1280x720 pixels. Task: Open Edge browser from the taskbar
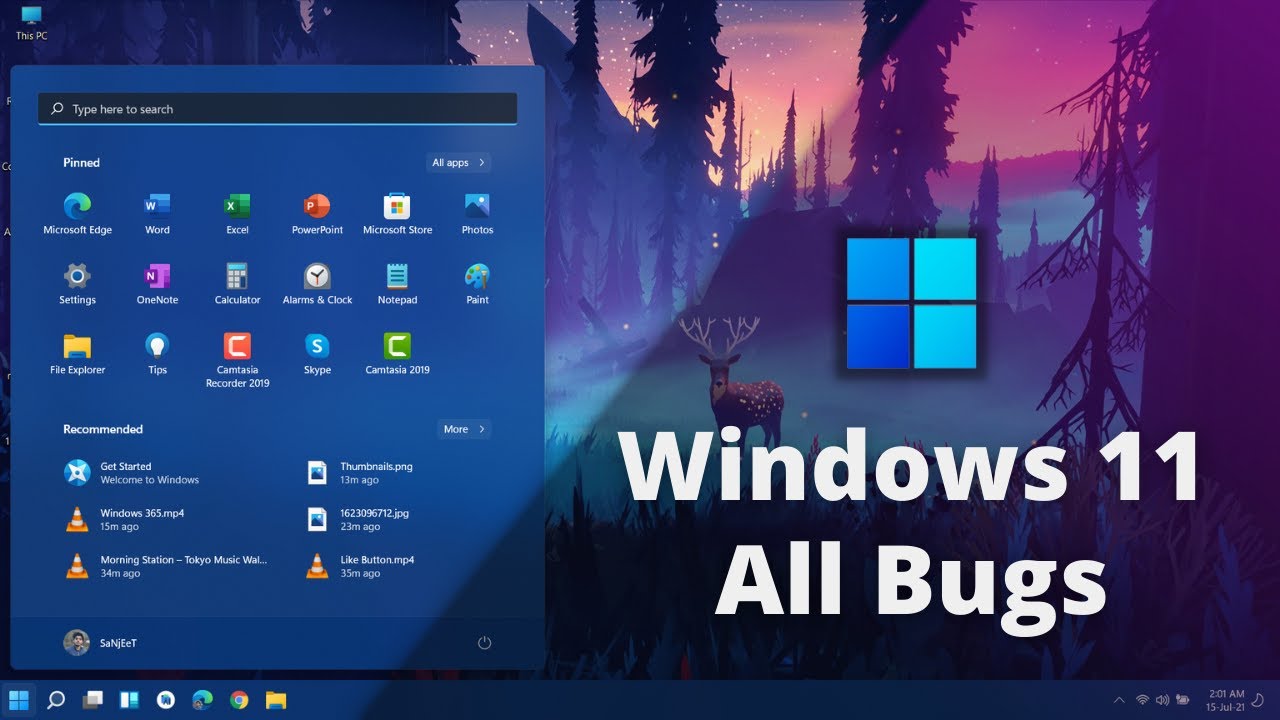tap(202, 699)
